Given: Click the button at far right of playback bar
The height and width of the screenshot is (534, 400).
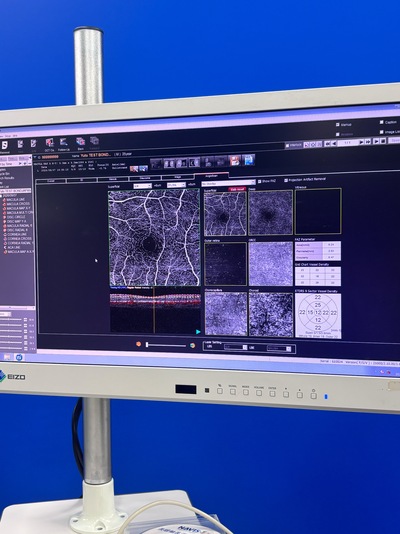Looking at the screenshot, I should coord(394,140).
